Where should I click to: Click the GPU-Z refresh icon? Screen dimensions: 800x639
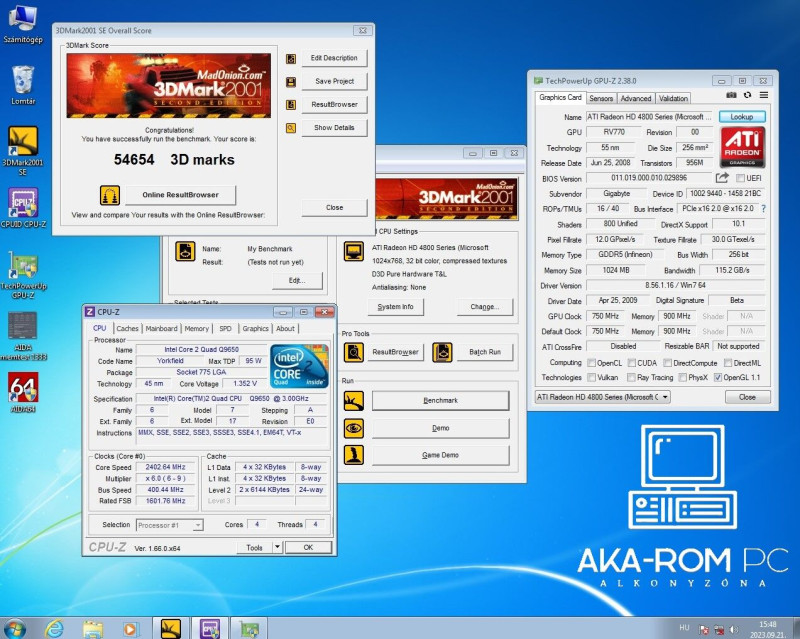point(747,95)
